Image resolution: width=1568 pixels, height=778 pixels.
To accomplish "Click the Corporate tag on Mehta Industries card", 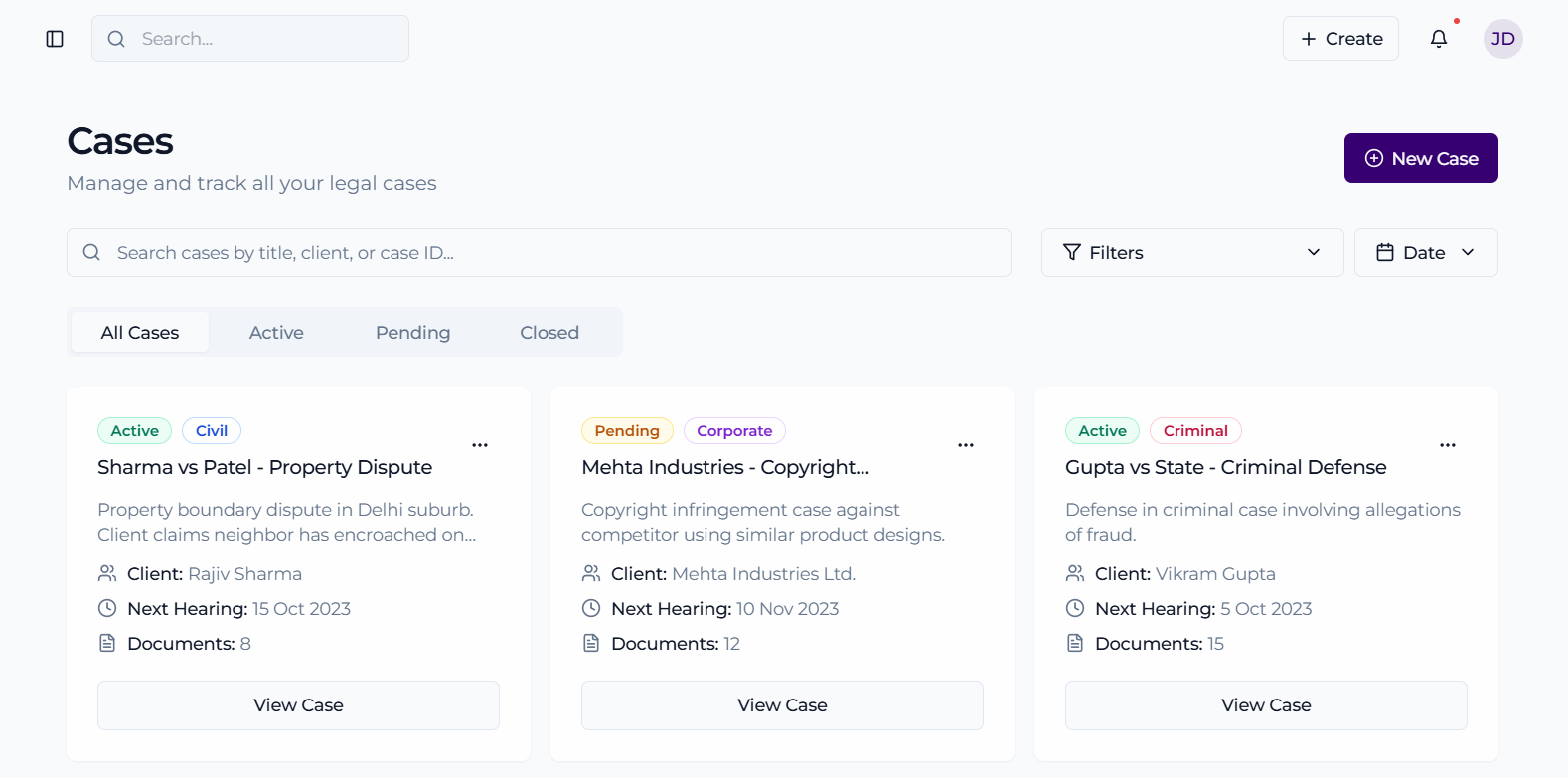I will tap(734, 431).
